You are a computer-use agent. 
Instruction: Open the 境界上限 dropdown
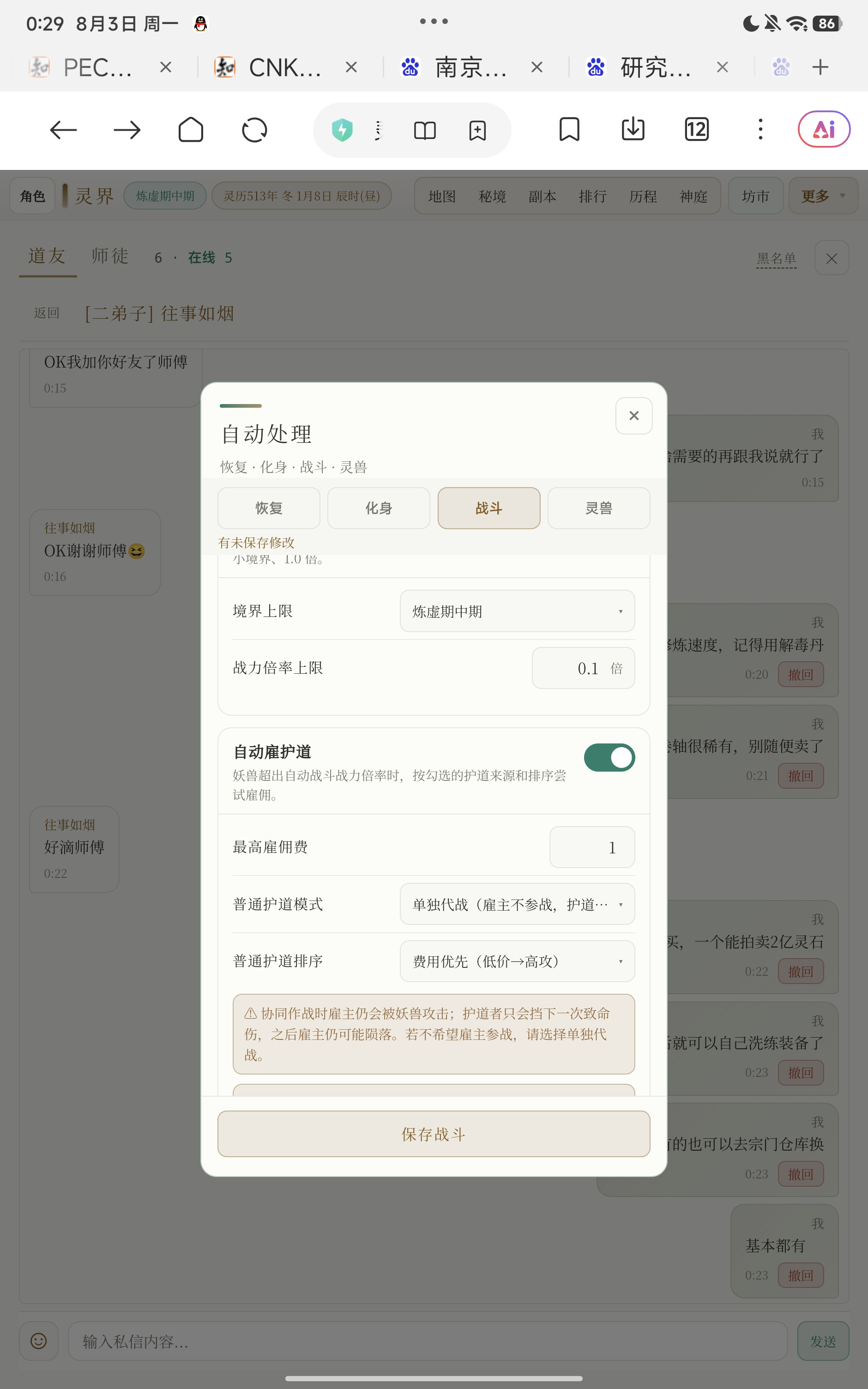(x=517, y=611)
